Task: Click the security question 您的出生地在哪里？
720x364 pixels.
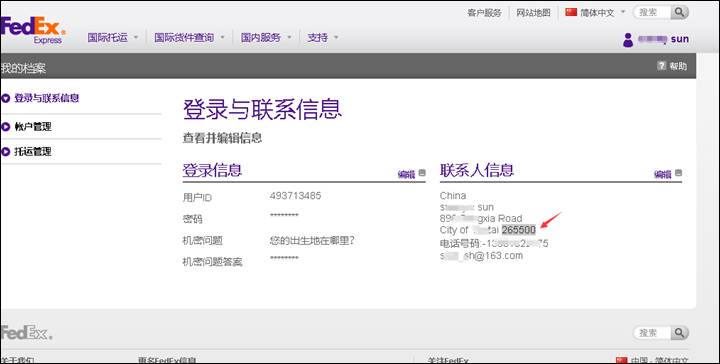Action: click(312, 240)
